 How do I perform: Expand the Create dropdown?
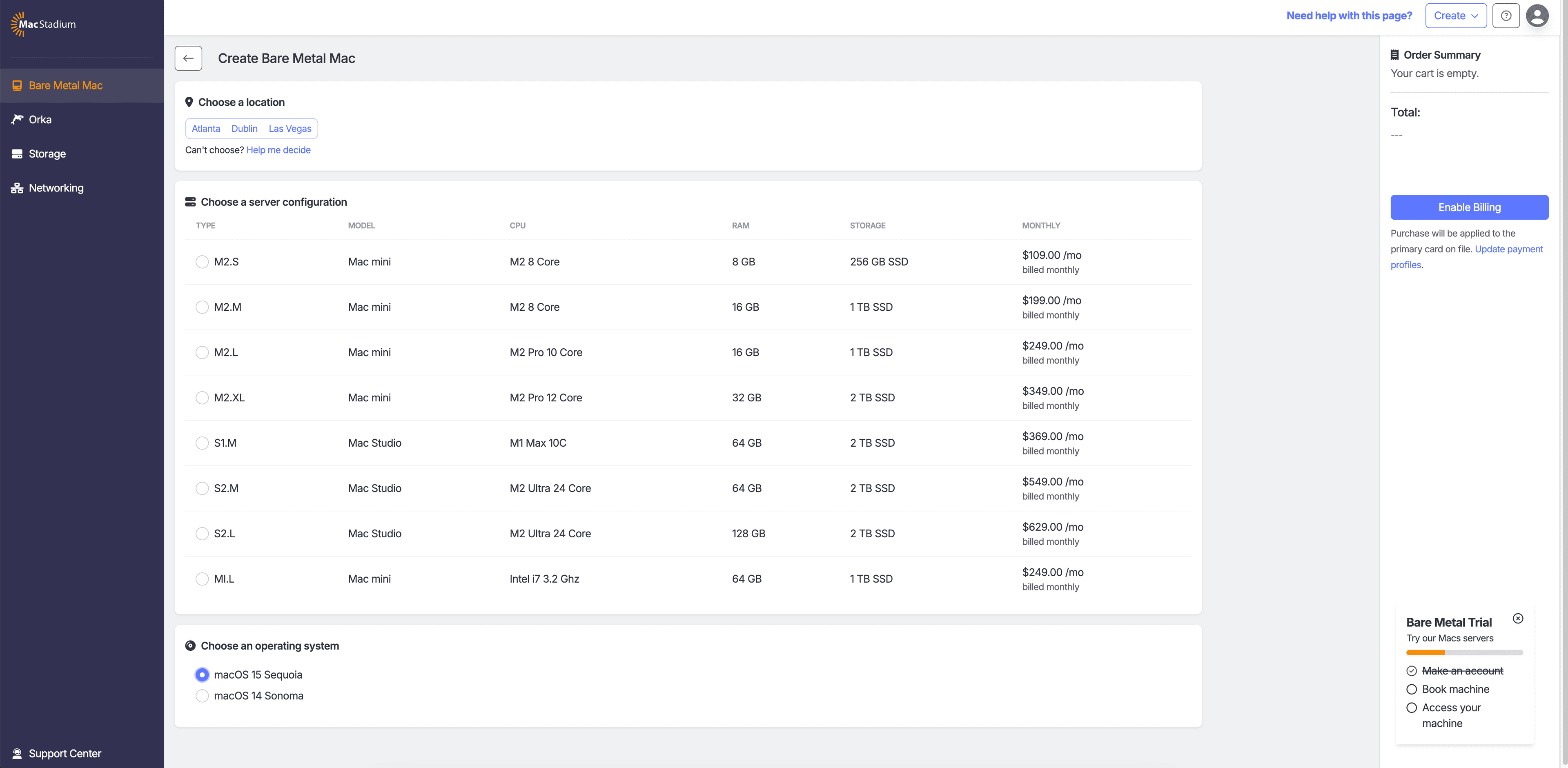coord(1455,16)
